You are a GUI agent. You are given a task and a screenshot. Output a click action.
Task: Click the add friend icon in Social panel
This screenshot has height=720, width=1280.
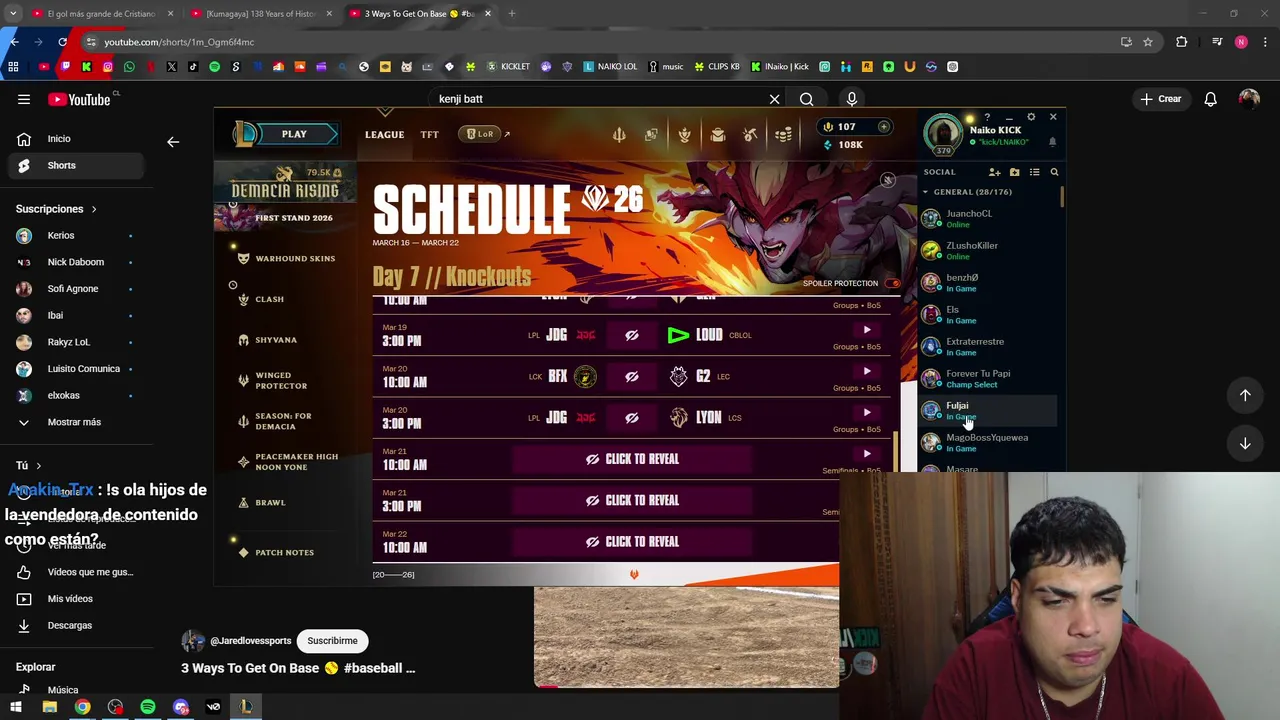[995, 172]
